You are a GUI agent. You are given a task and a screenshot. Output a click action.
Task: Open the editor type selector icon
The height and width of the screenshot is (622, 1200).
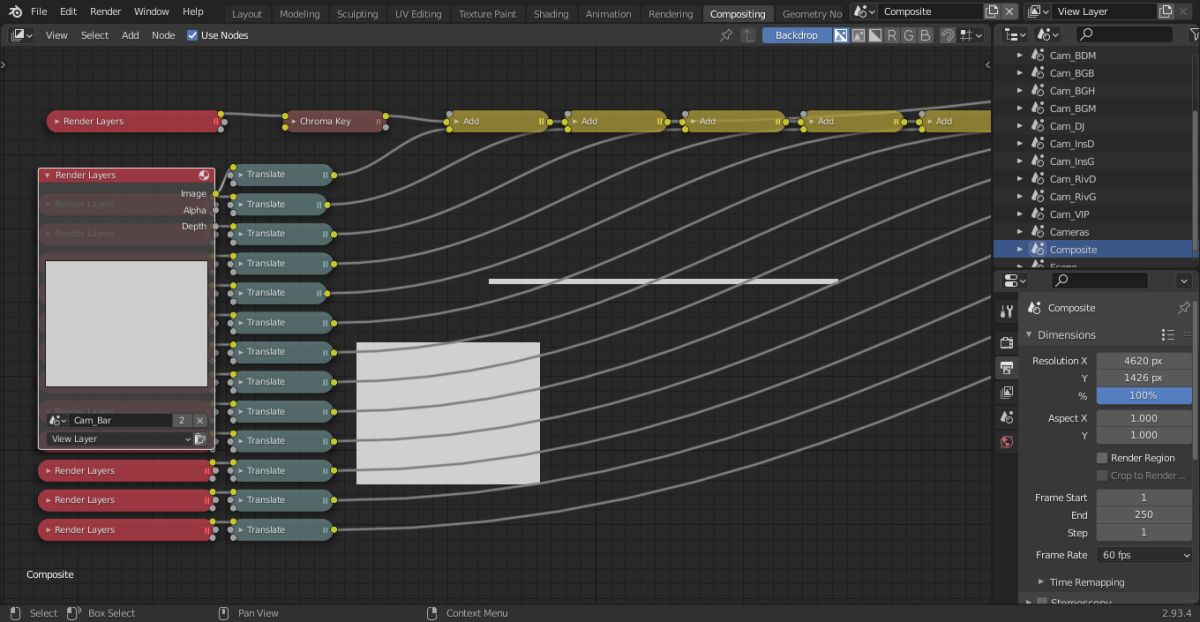click(x=21, y=35)
